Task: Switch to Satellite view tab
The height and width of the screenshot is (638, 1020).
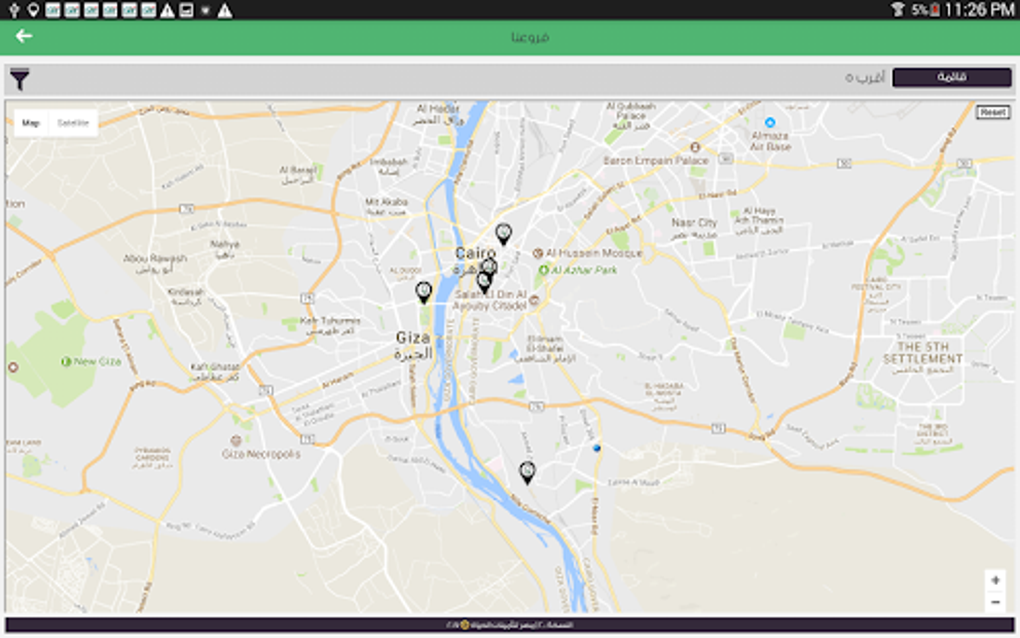Action: (73, 123)
